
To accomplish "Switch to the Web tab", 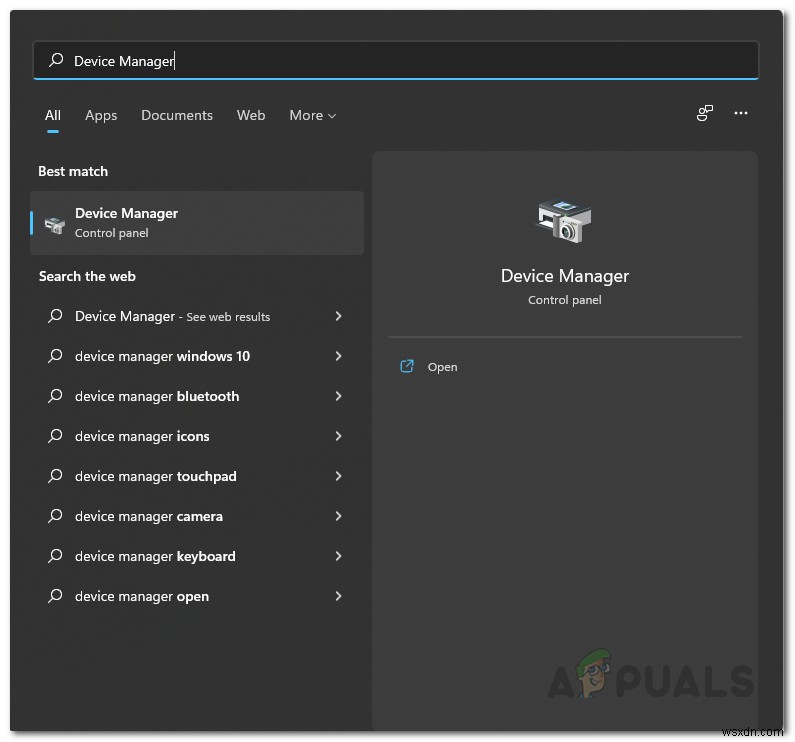I will point(251,116).
